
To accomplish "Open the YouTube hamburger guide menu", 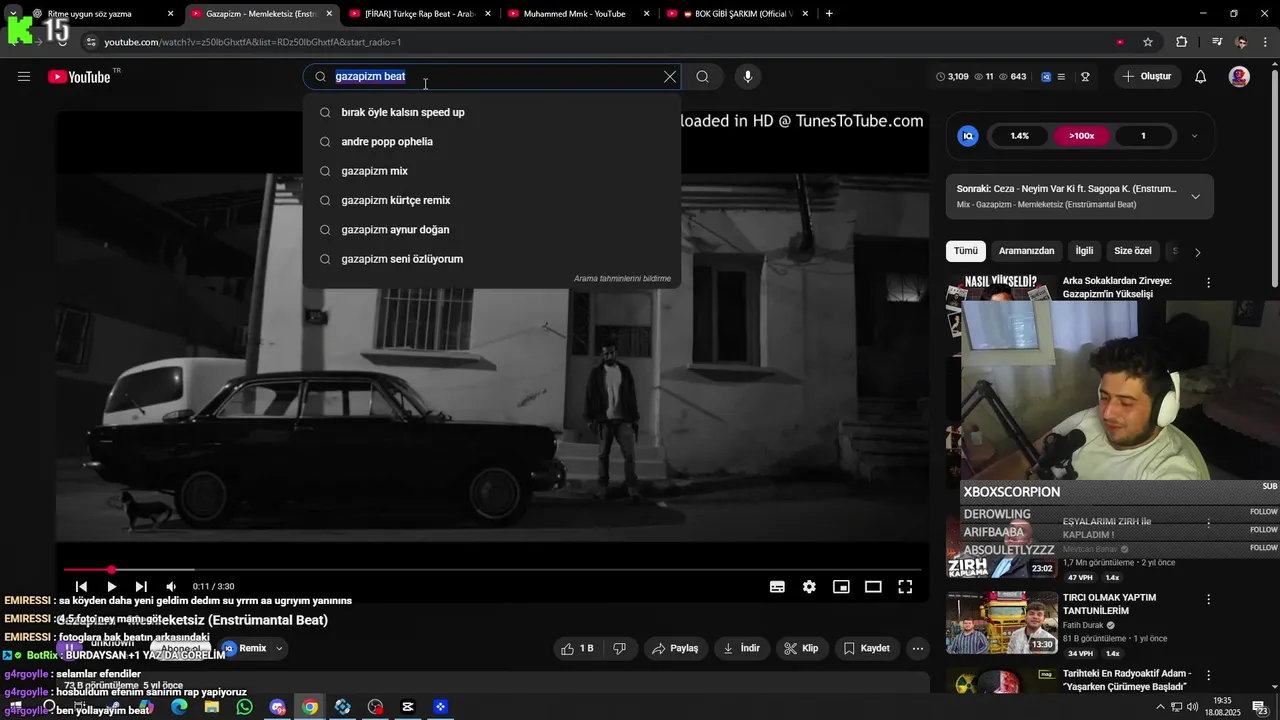I will coord(24,77).
